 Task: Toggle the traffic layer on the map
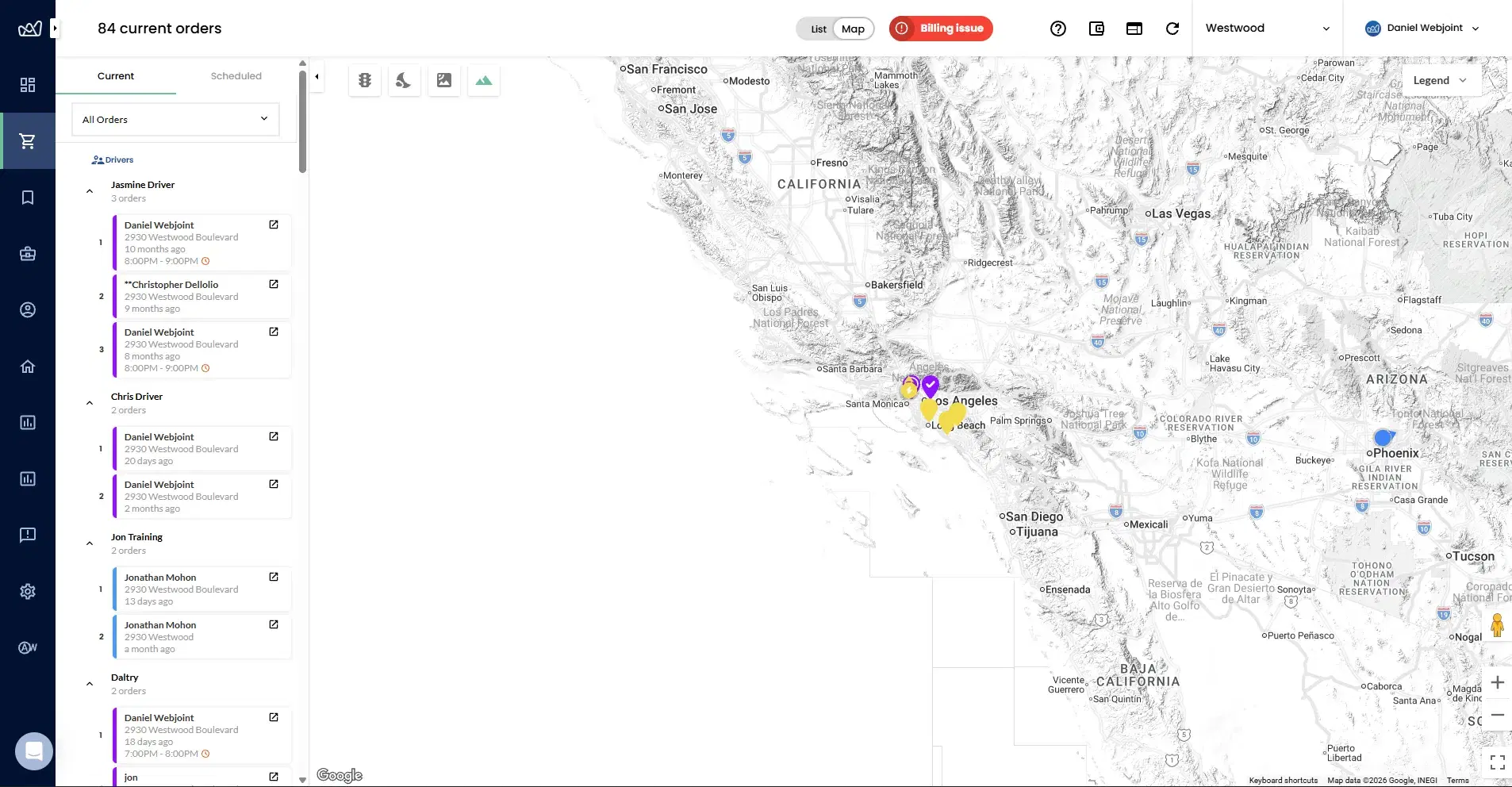(364, 79)
